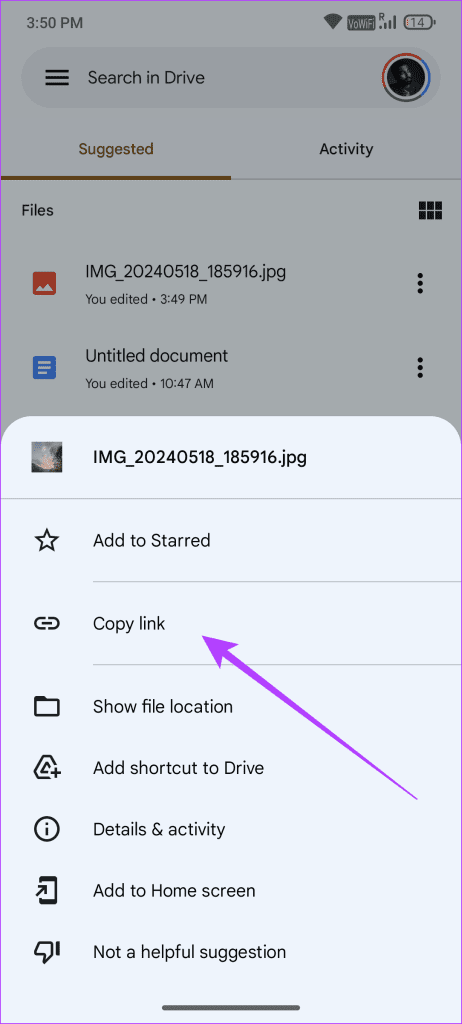This screenshot has width=462, height=1024.
Task: Tap the Files section label
Action: 37,210
